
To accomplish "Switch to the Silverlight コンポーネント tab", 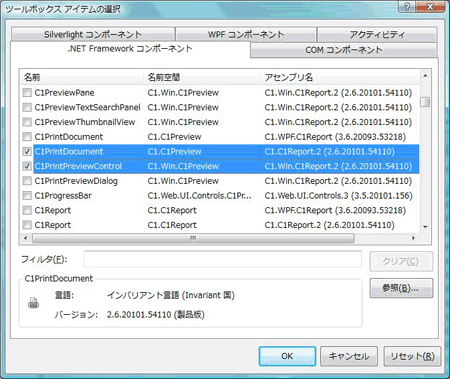I will coord(93,34).
